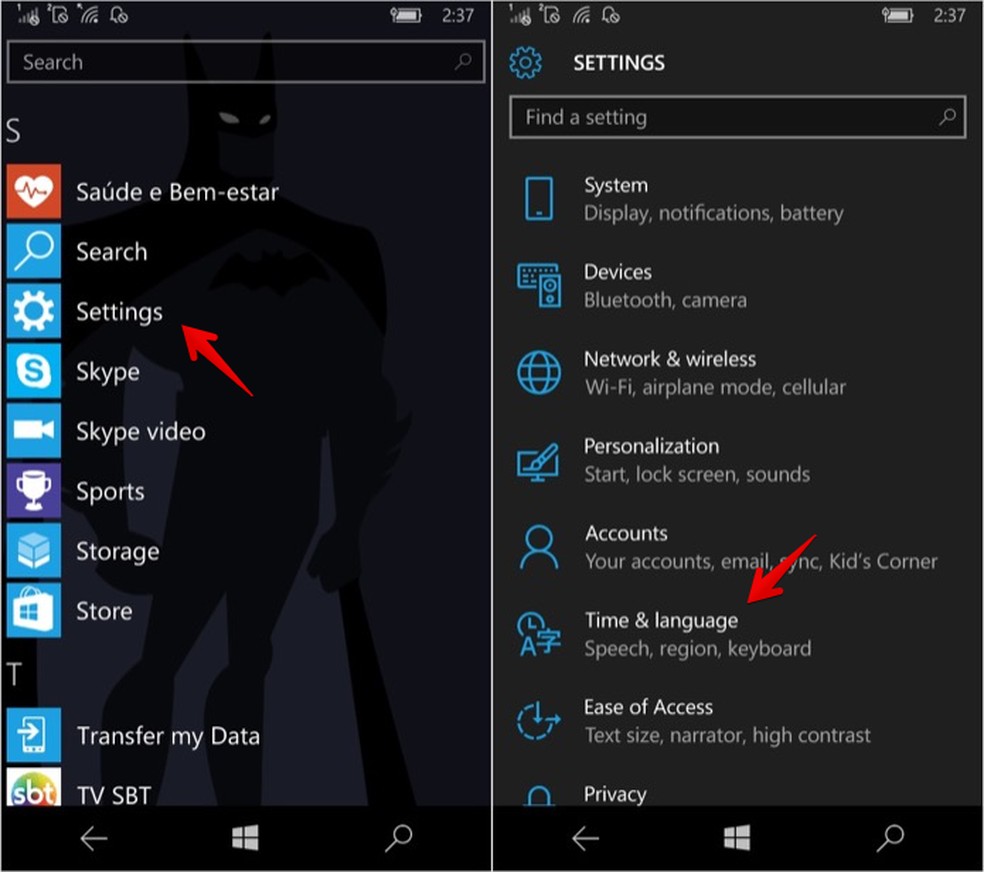
Task: Select Store in the app list
Action: (104, 611)
